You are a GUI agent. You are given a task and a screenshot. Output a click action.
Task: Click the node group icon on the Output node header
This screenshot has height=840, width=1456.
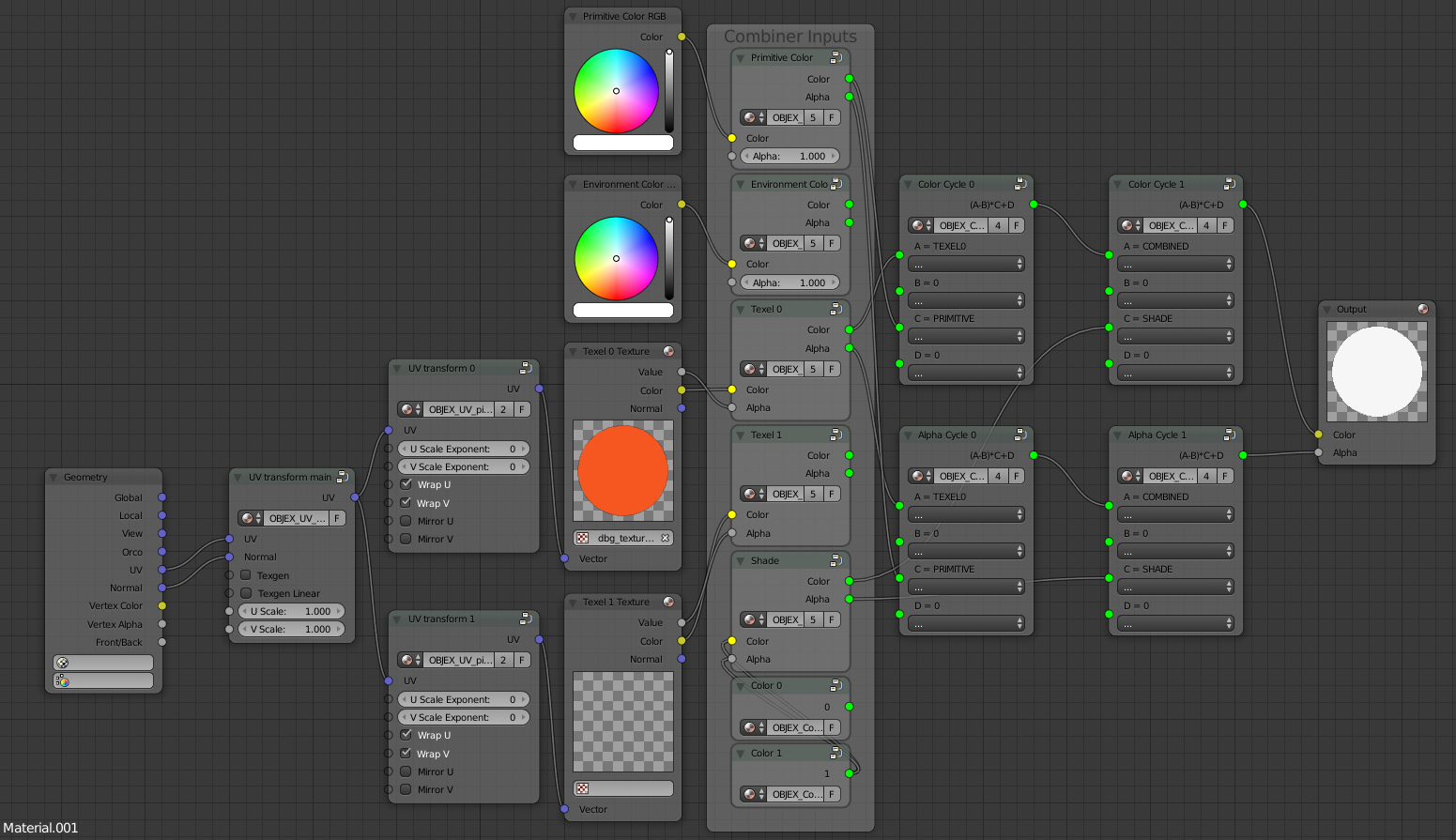pos(1421,309)
